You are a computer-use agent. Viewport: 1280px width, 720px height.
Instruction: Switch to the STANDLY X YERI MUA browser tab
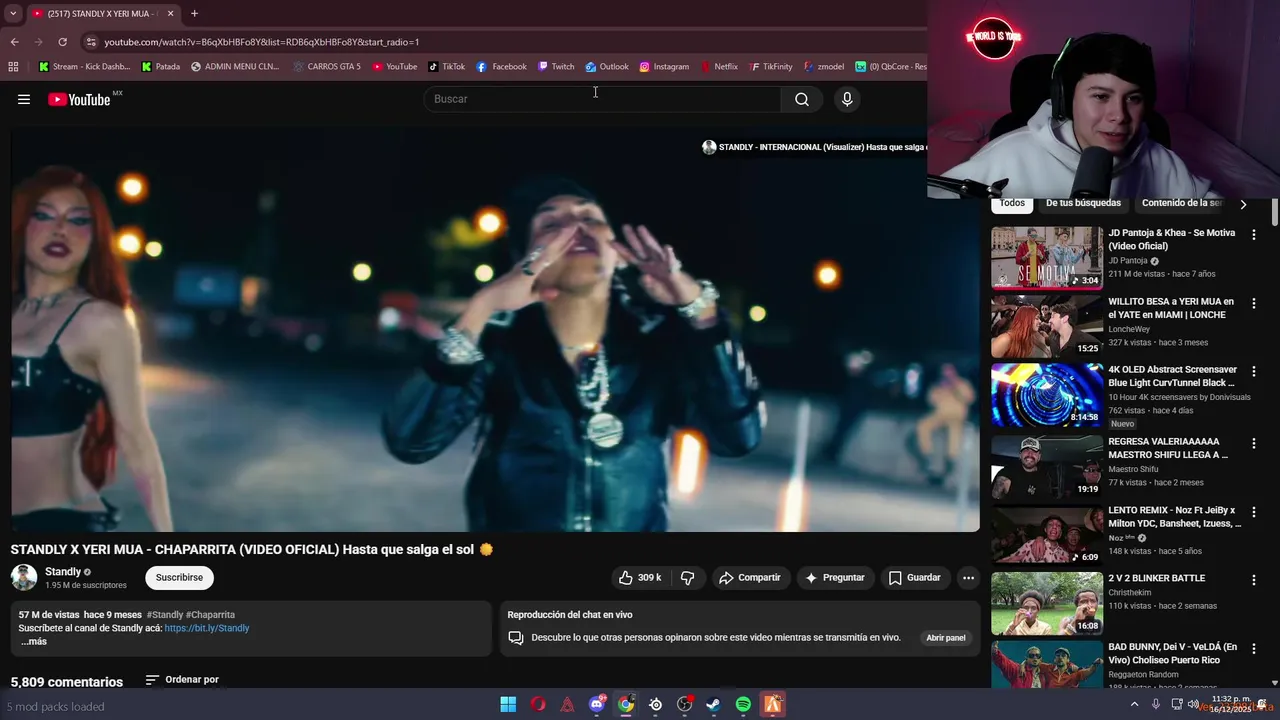click(103, 13)
